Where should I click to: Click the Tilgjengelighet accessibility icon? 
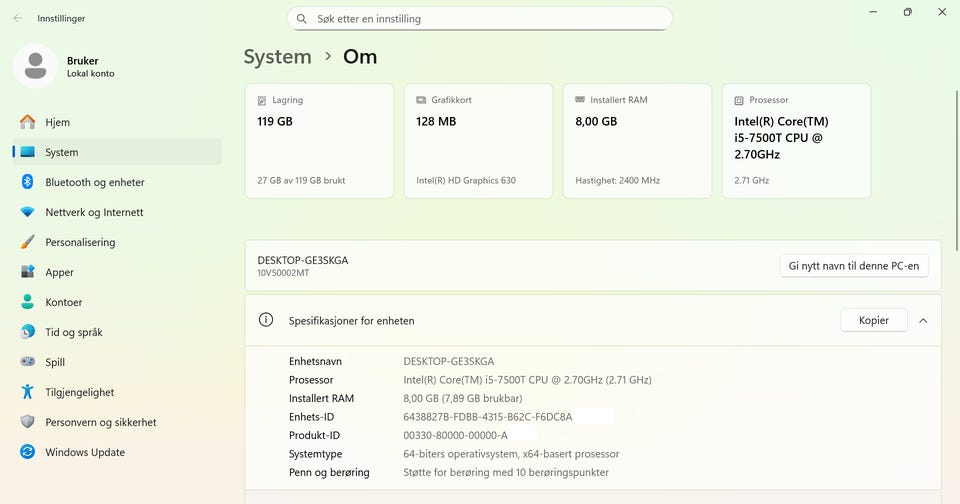[28, 392]
